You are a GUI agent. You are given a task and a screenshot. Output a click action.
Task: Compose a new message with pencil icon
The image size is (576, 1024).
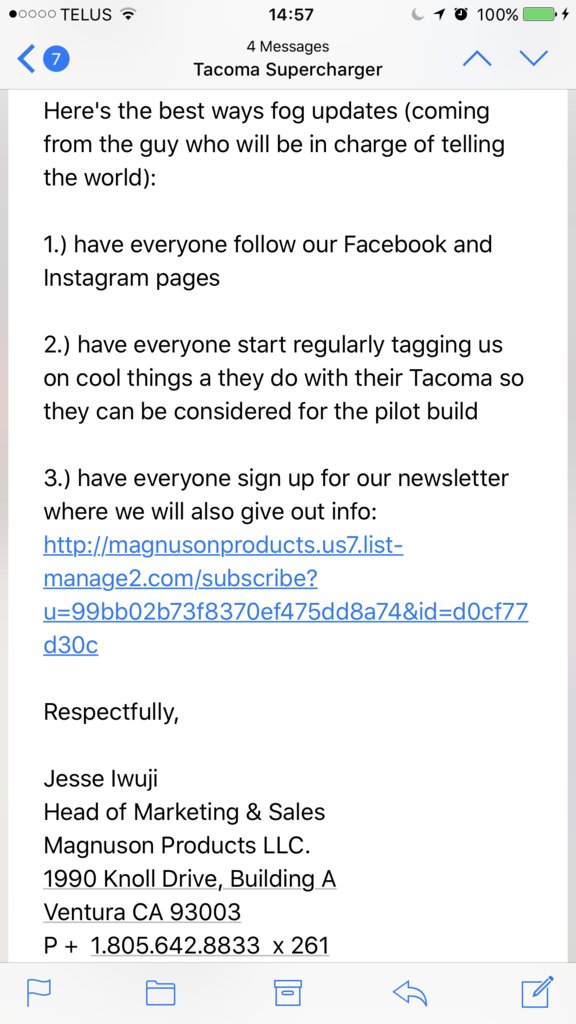click(537, 991)
